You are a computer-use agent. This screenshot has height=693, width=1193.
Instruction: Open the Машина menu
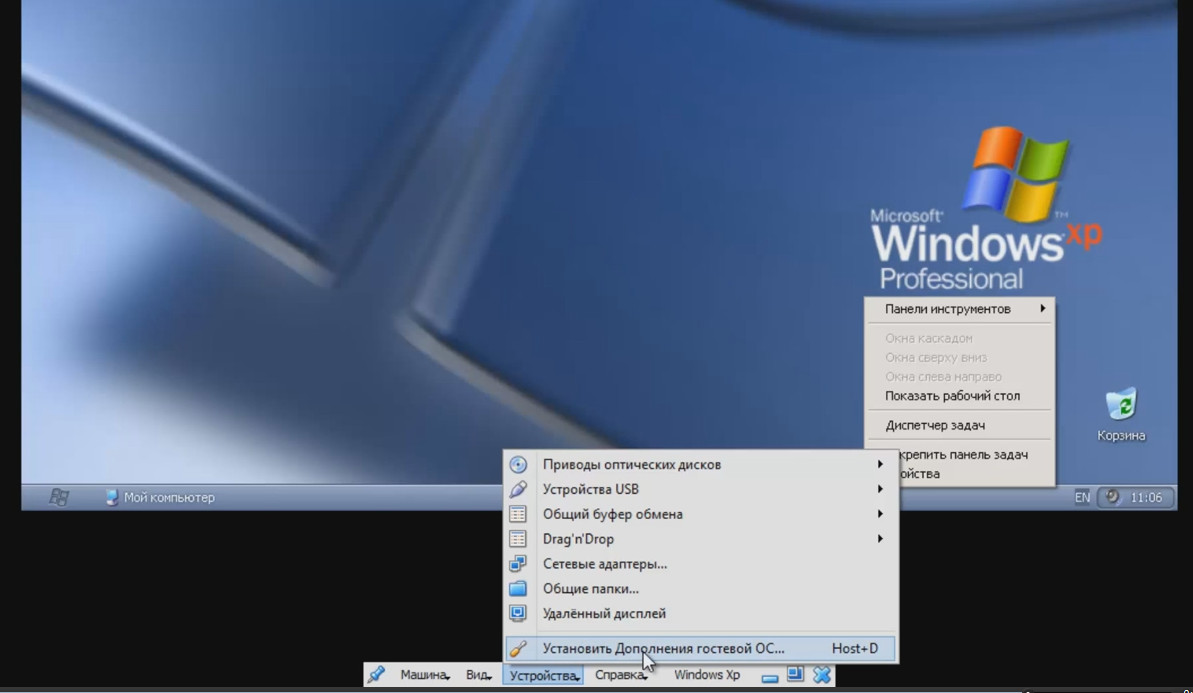tap(424, 675)
